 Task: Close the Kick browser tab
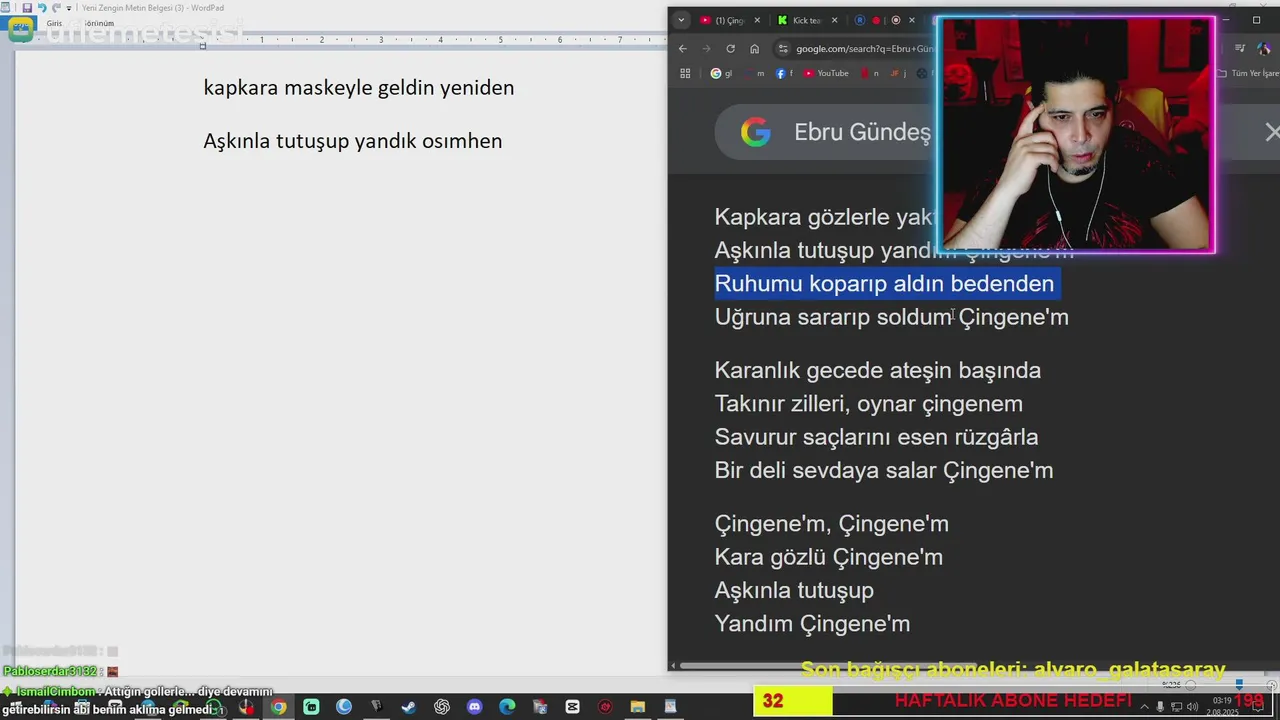click(834, 20)
